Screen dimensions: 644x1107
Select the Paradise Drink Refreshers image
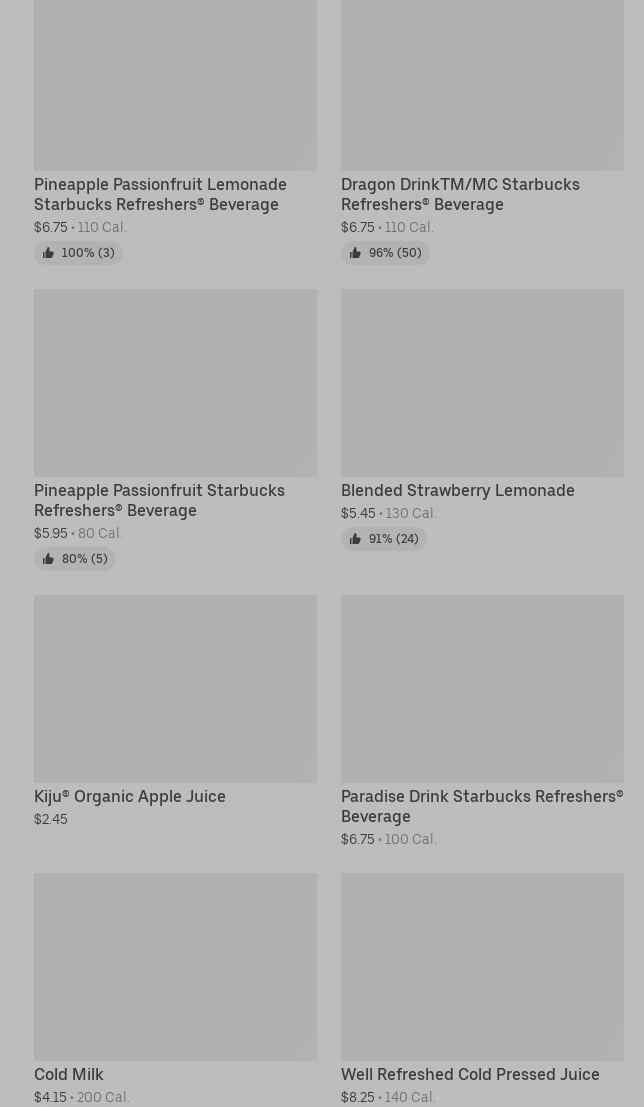(x=482, y=688)
